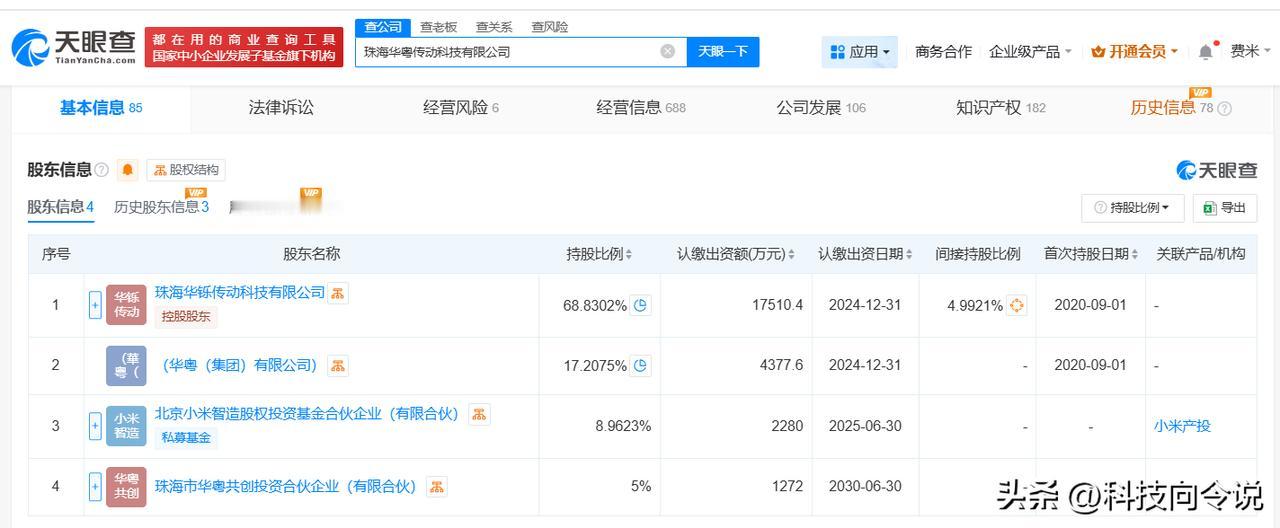The width and height of the screenshot is (1280, 528).
Task: Switch to the 知识产权 tab
Action: (x=1001, y=108)
